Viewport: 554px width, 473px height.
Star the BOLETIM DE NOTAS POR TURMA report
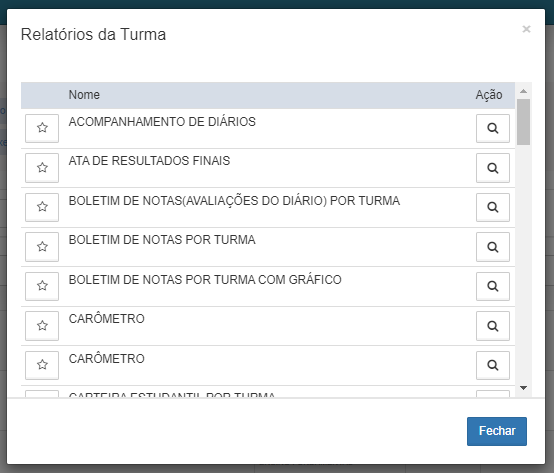(42, 247)
